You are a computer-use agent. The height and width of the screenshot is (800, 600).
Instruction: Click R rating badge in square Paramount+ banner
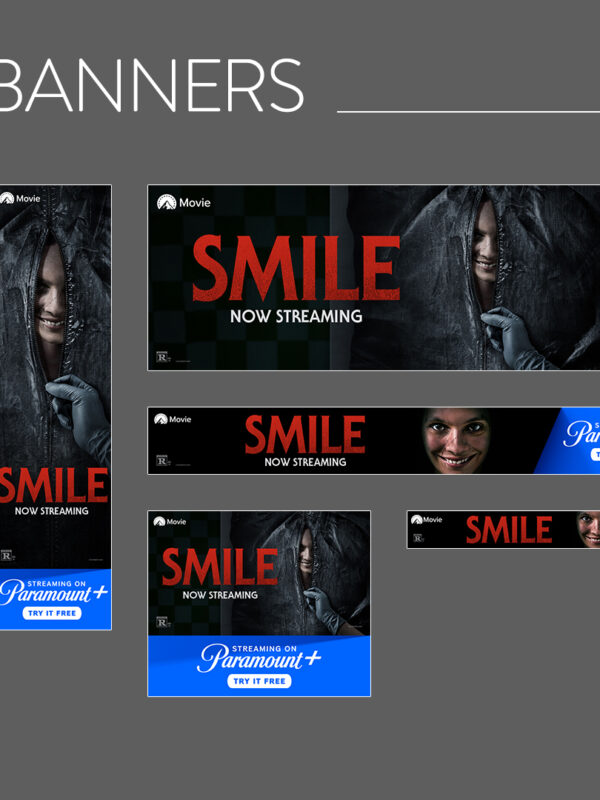click(x=162, y=622)
